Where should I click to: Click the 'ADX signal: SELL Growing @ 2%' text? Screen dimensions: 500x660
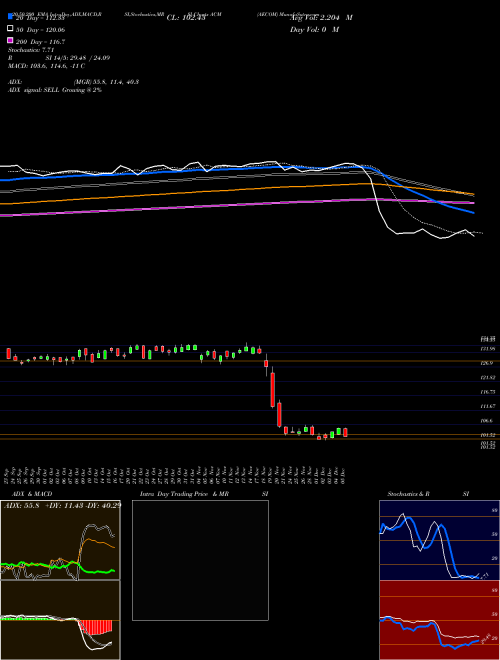click(x=55, y=90)
